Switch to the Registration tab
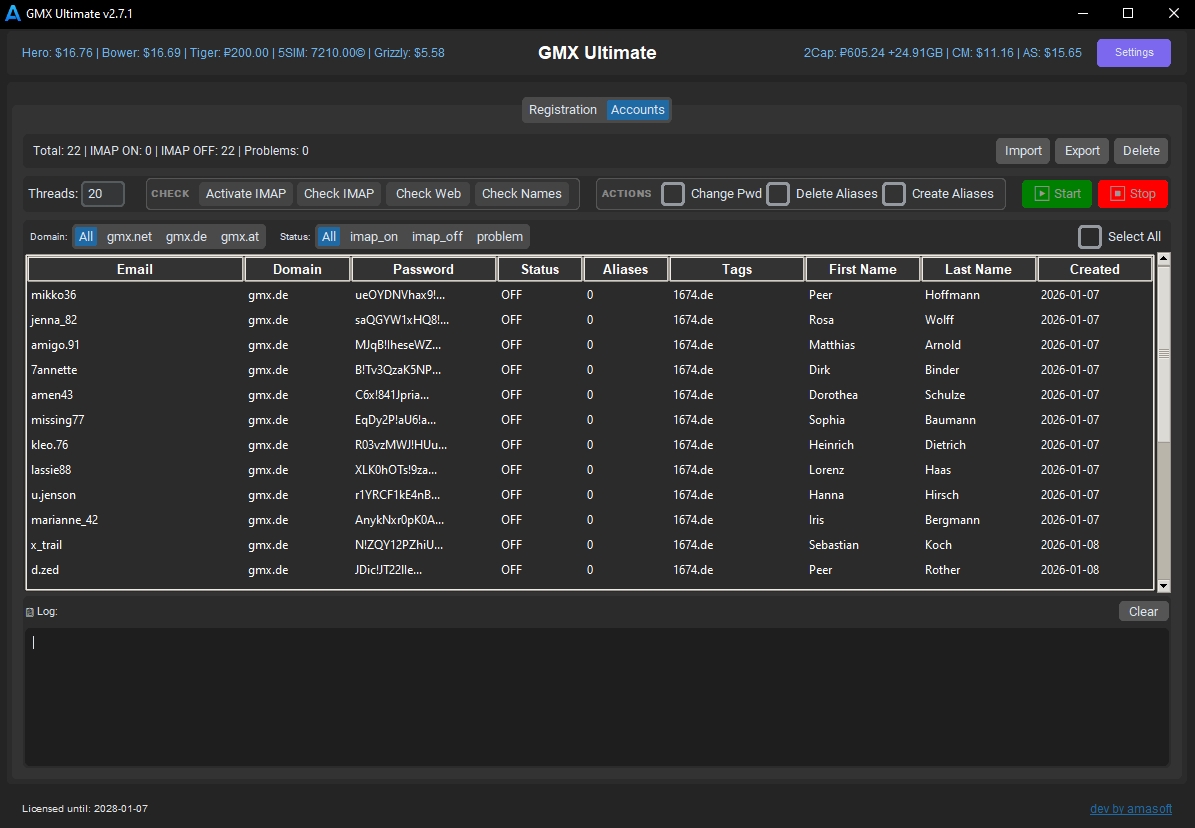Screen dimensions: 1195x828 (563, 110)
